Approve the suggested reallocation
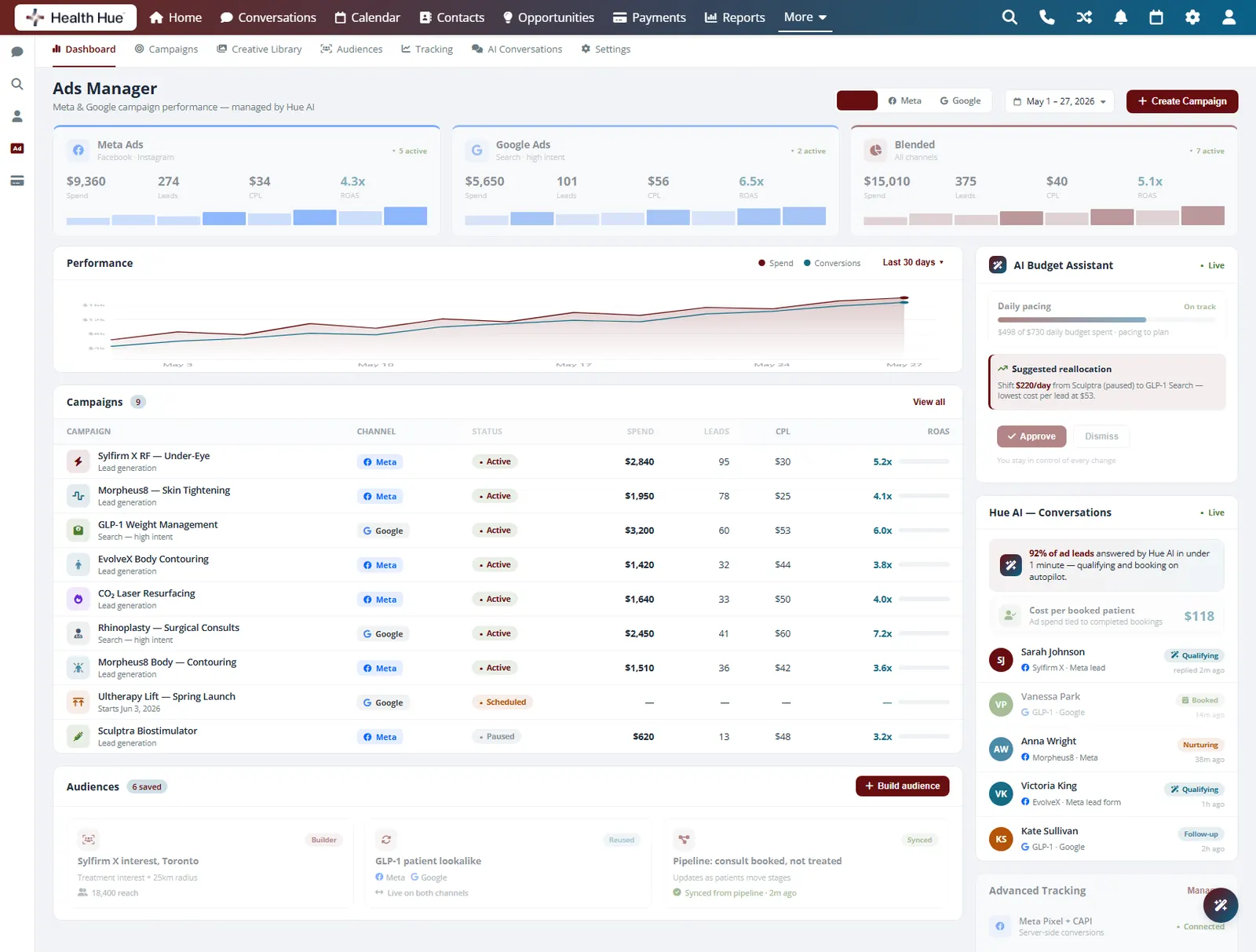 pyautogui.click(x=1031, y=436)
